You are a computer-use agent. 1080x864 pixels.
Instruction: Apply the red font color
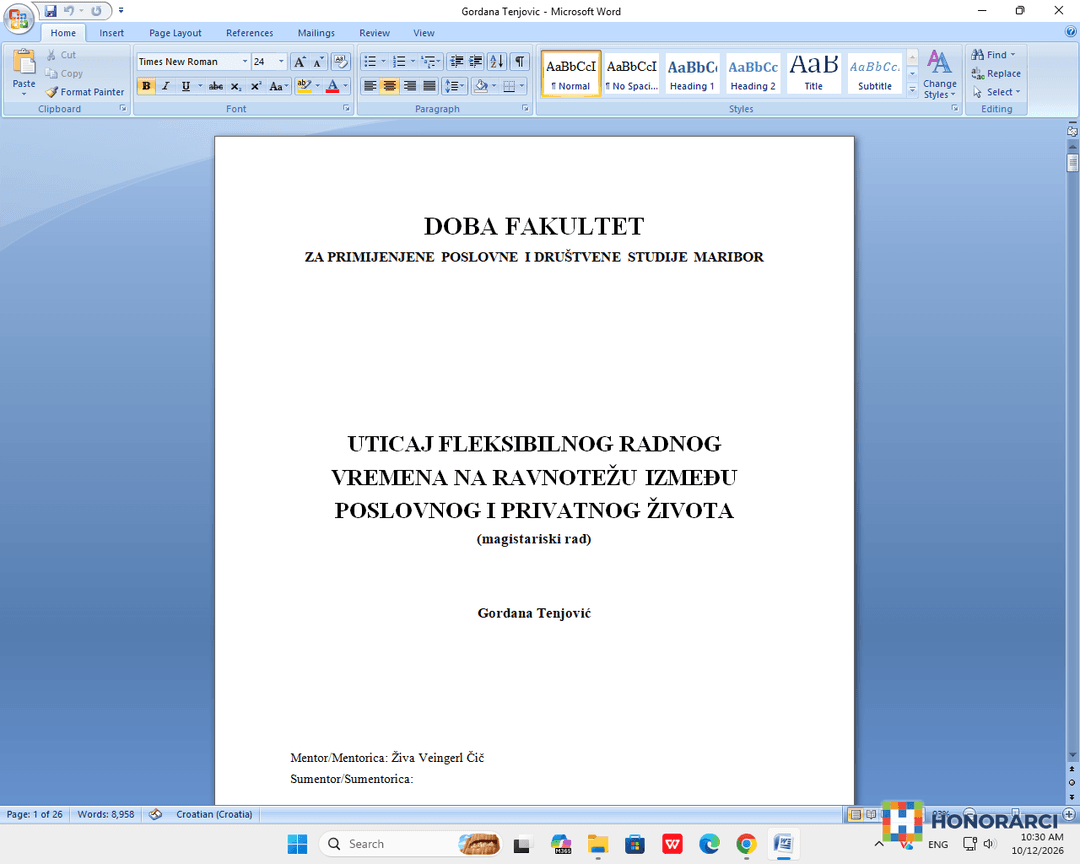click(333, 86)
